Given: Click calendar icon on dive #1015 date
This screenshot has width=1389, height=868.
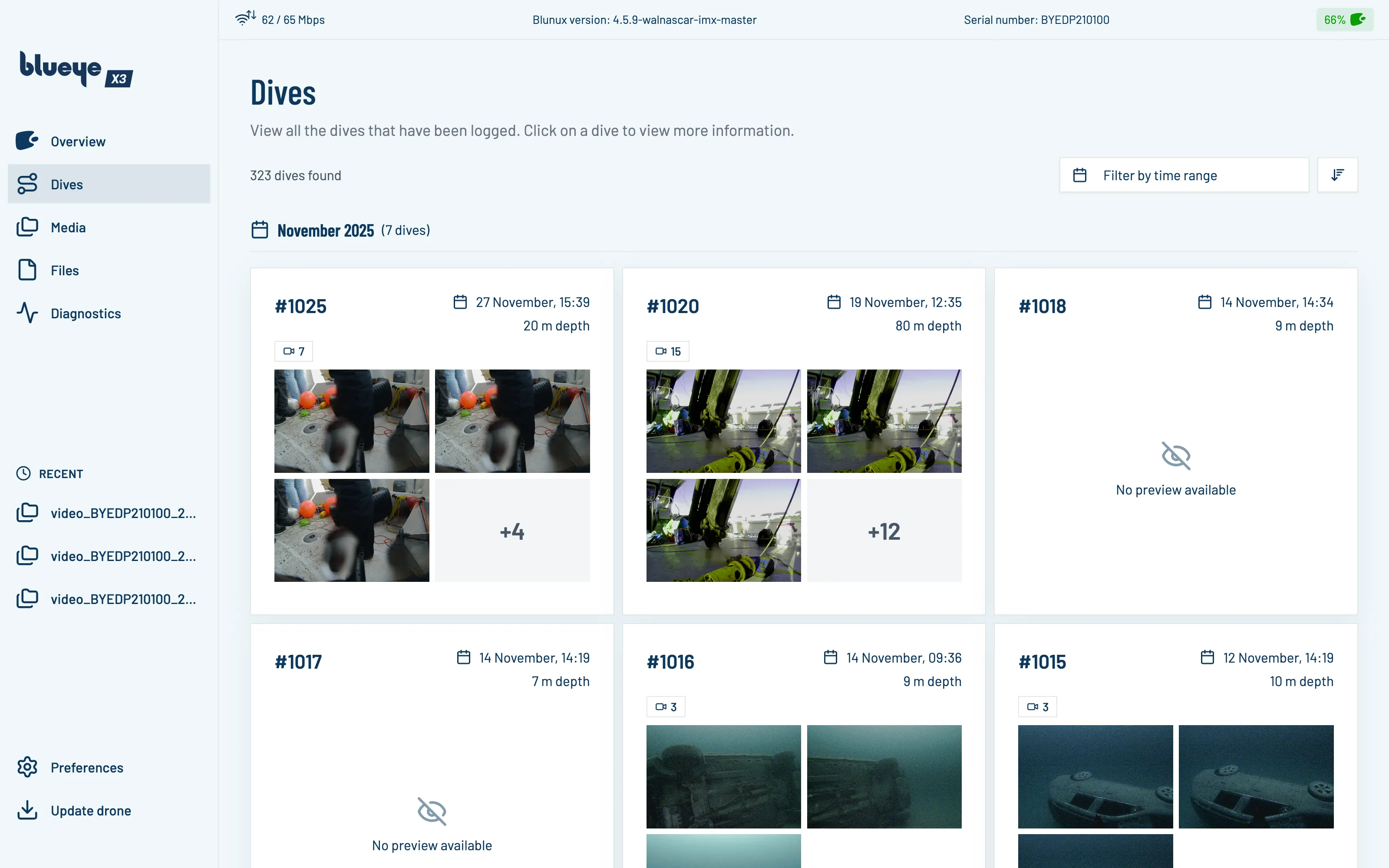Looking at the screenshot, I should [x=1208, y=657].
